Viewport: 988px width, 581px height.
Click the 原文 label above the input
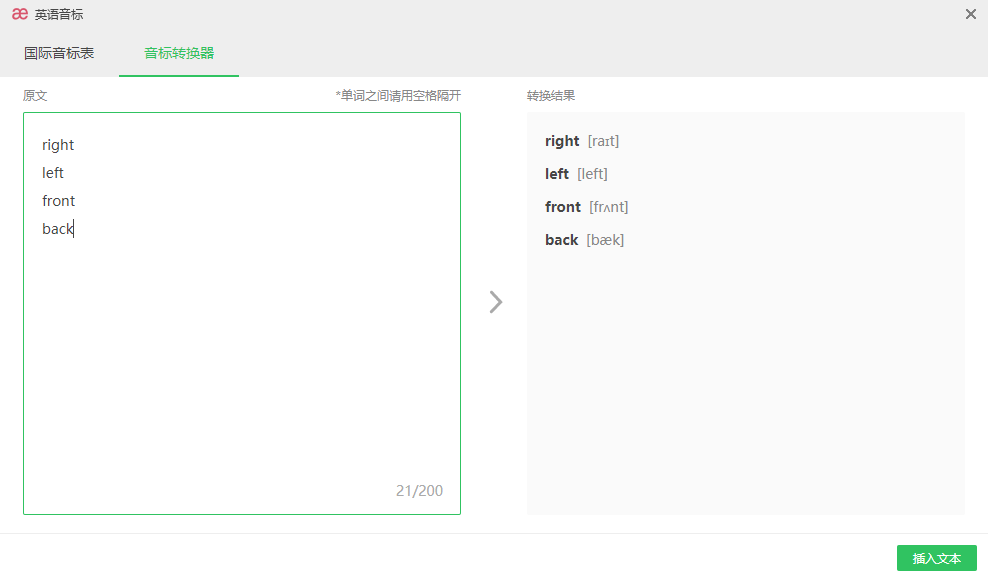(x=35, y=96)
